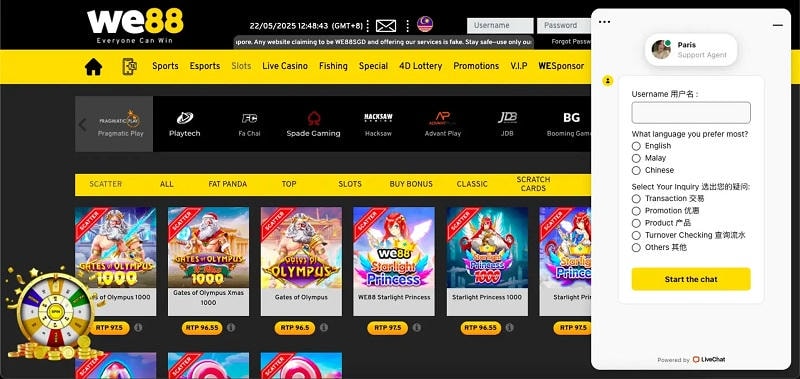
Task: Open the mobile app download icon
Action: pos(130,66)
